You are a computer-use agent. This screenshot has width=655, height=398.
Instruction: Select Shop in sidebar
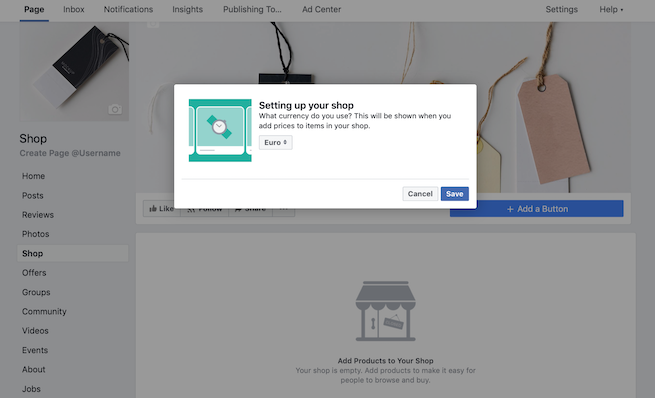[x=73, y=254]
